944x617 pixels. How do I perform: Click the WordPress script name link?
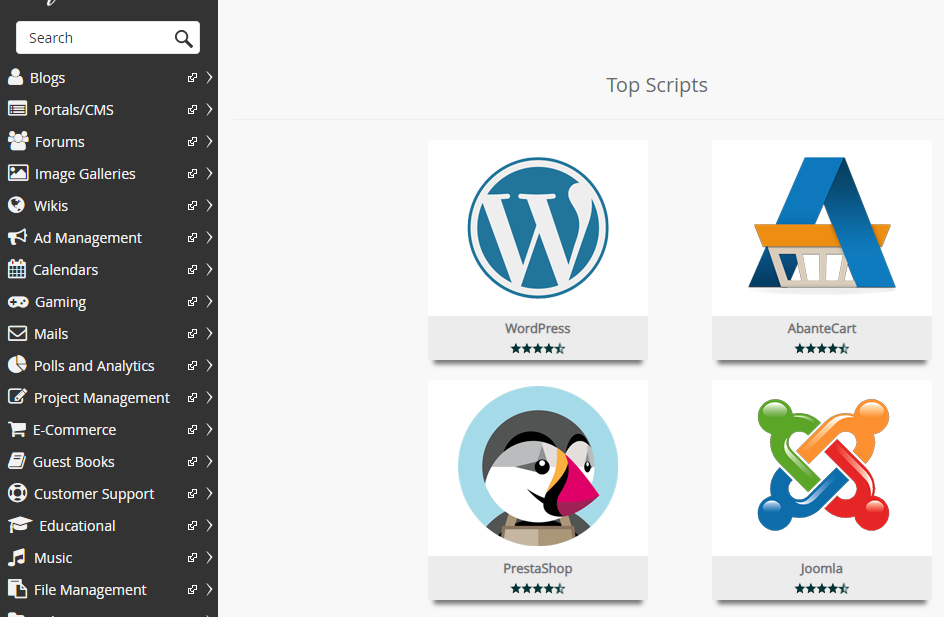pos(537,328)
